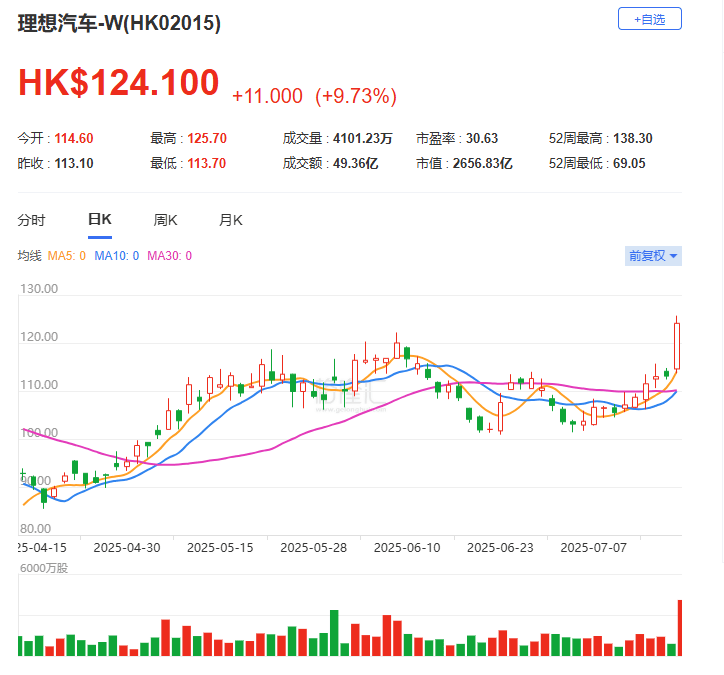Click the 2025-07-07 date axis label
The height and width of the screenshot is (675, 724).
(x=593, y=548)
